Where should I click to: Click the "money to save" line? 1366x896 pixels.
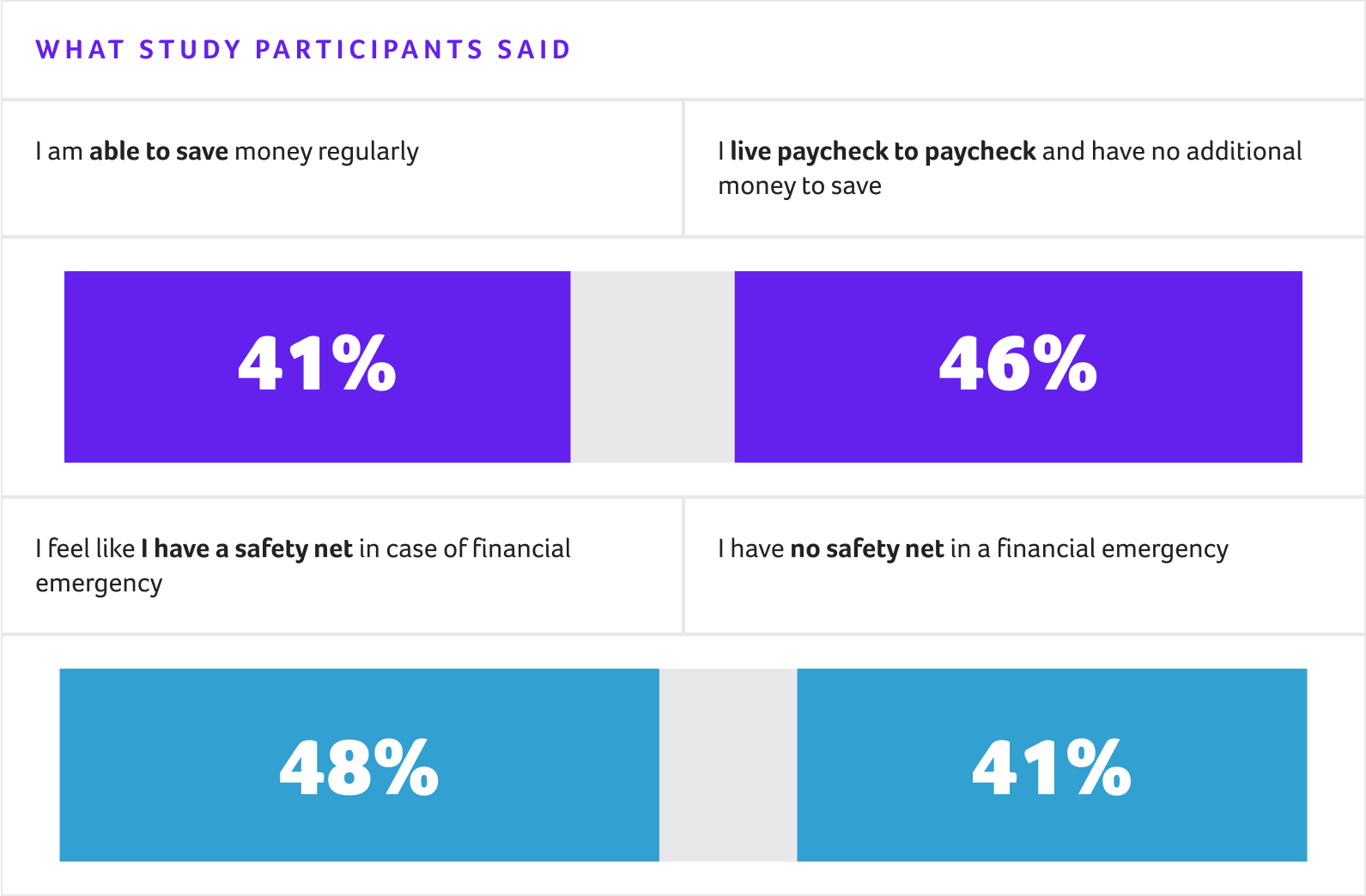coord(799,186)
